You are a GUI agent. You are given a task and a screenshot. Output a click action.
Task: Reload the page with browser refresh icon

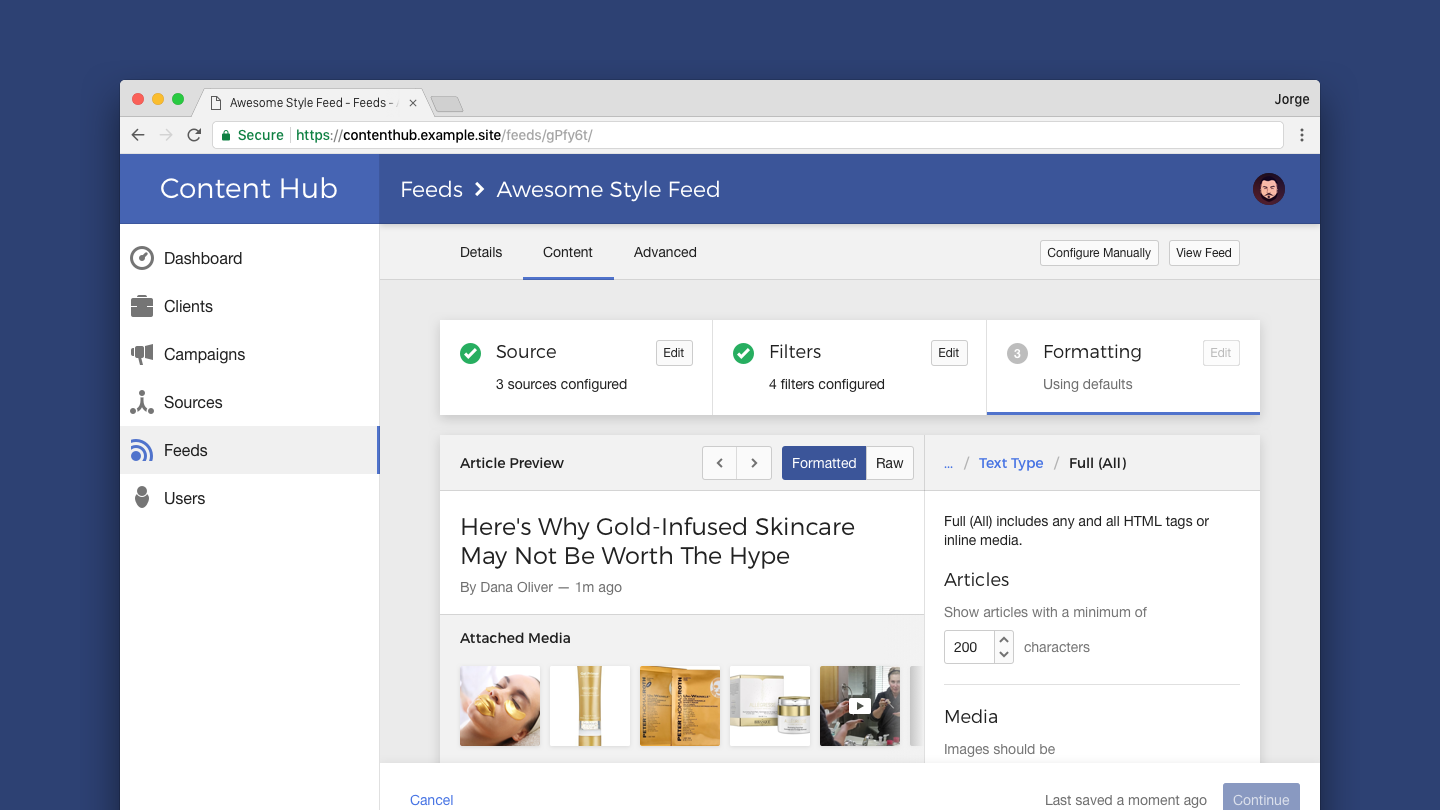tap(194, 135)
